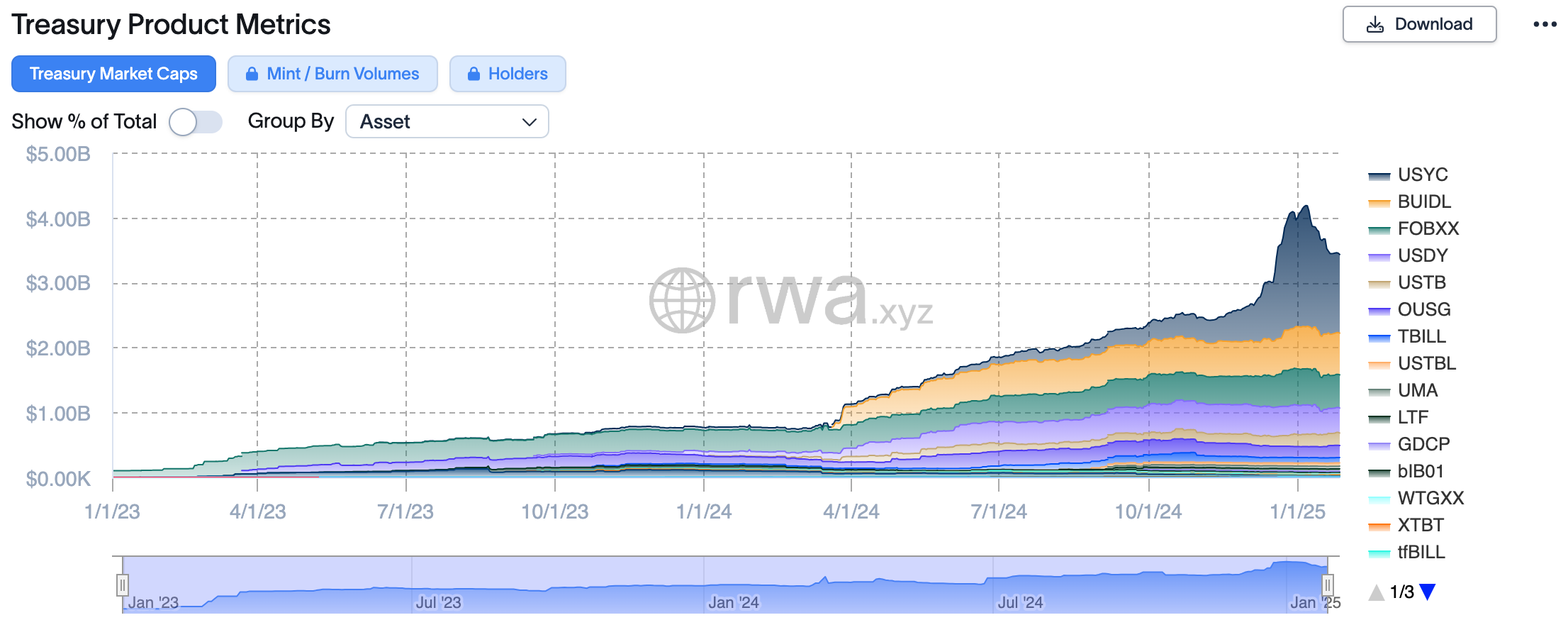Open the Group By Asset dropdown
Screen dimensions: 1568x620
447,122
